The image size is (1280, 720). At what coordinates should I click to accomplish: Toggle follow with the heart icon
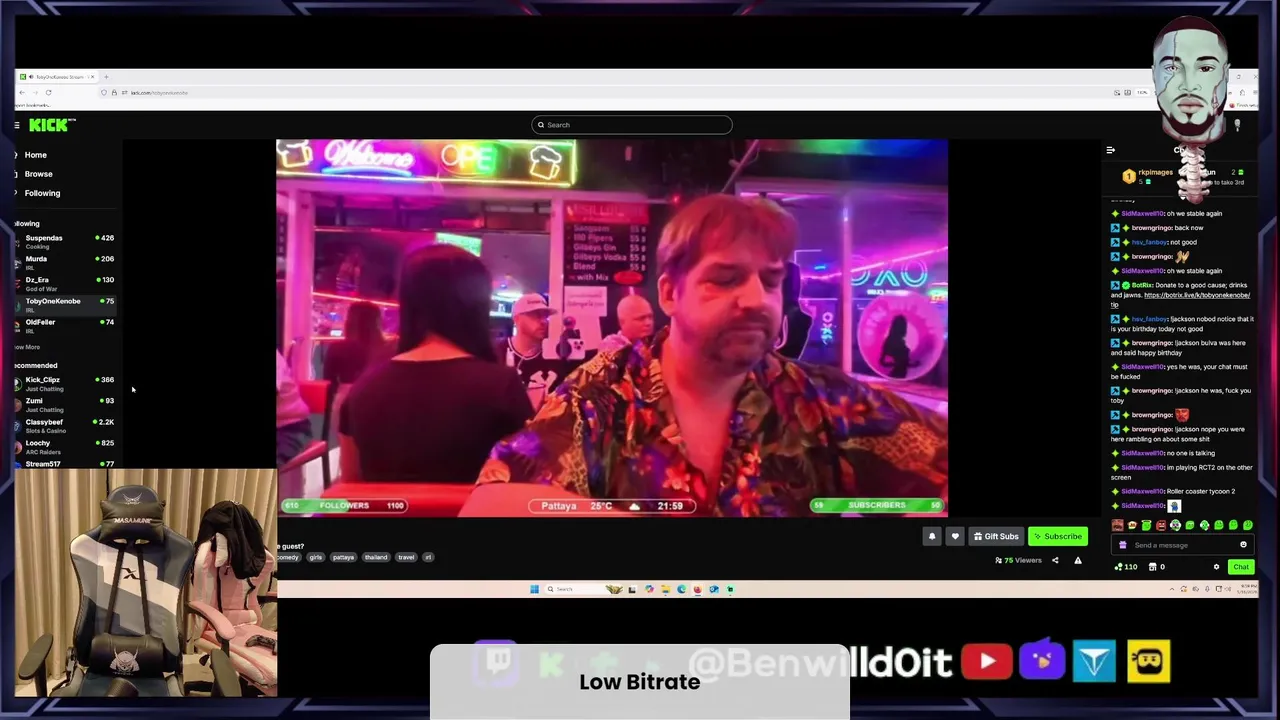955,537
